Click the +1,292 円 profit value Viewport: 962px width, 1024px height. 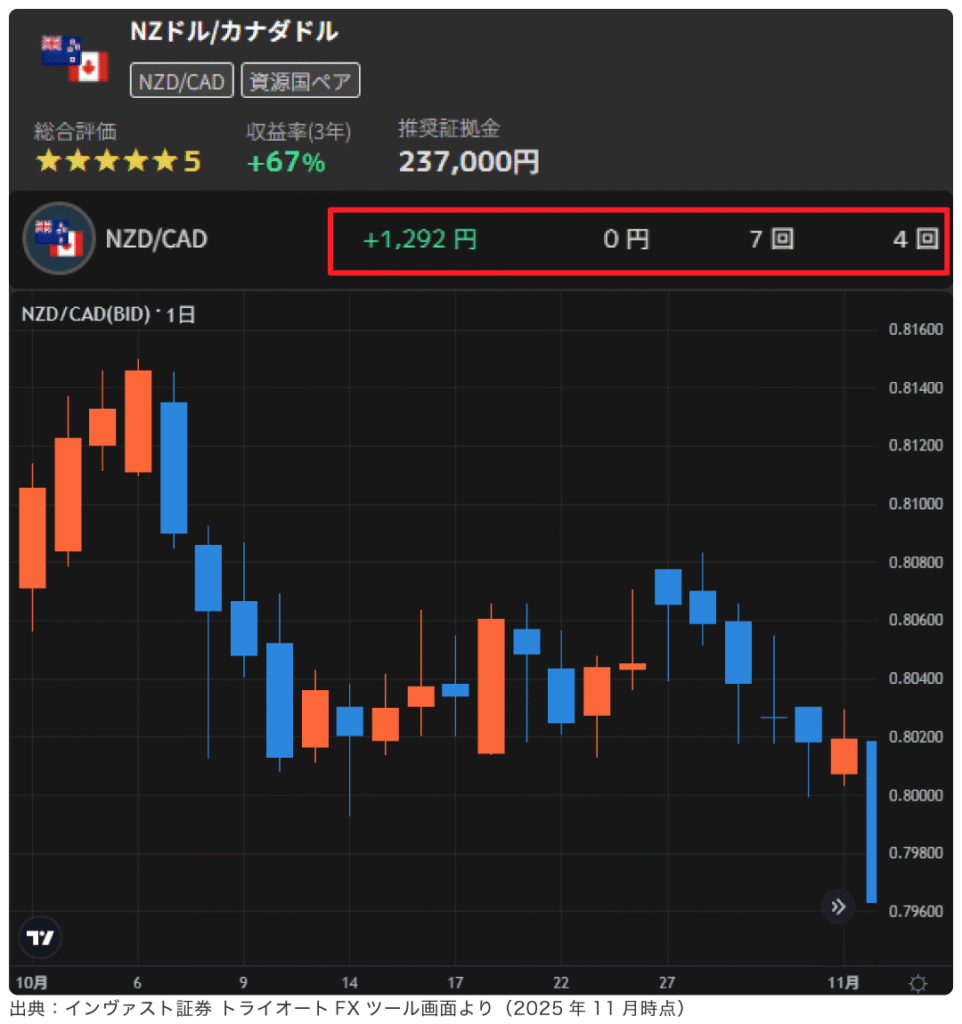[x=420, y=240]
